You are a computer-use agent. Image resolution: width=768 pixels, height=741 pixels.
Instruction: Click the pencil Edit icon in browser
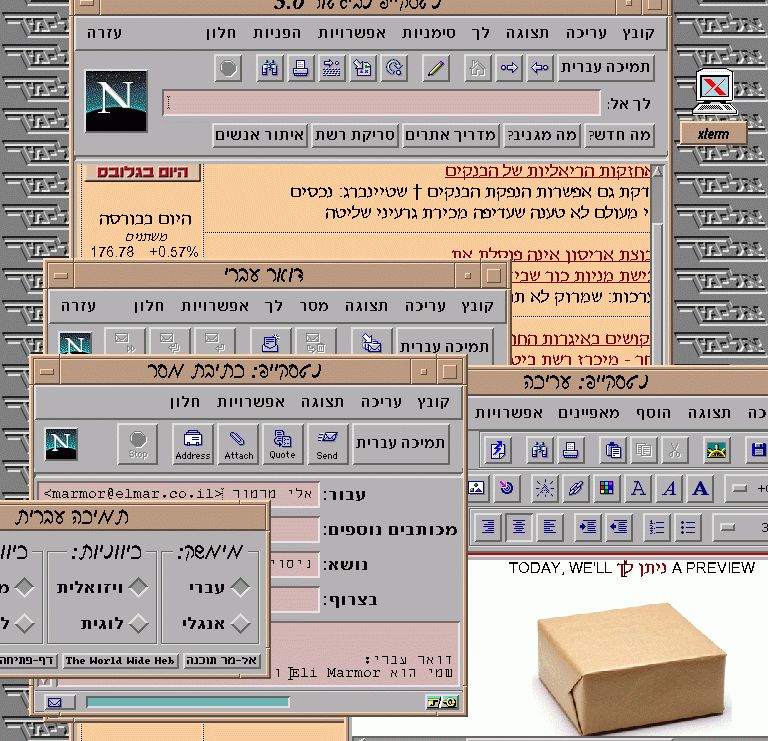point(435,68)
